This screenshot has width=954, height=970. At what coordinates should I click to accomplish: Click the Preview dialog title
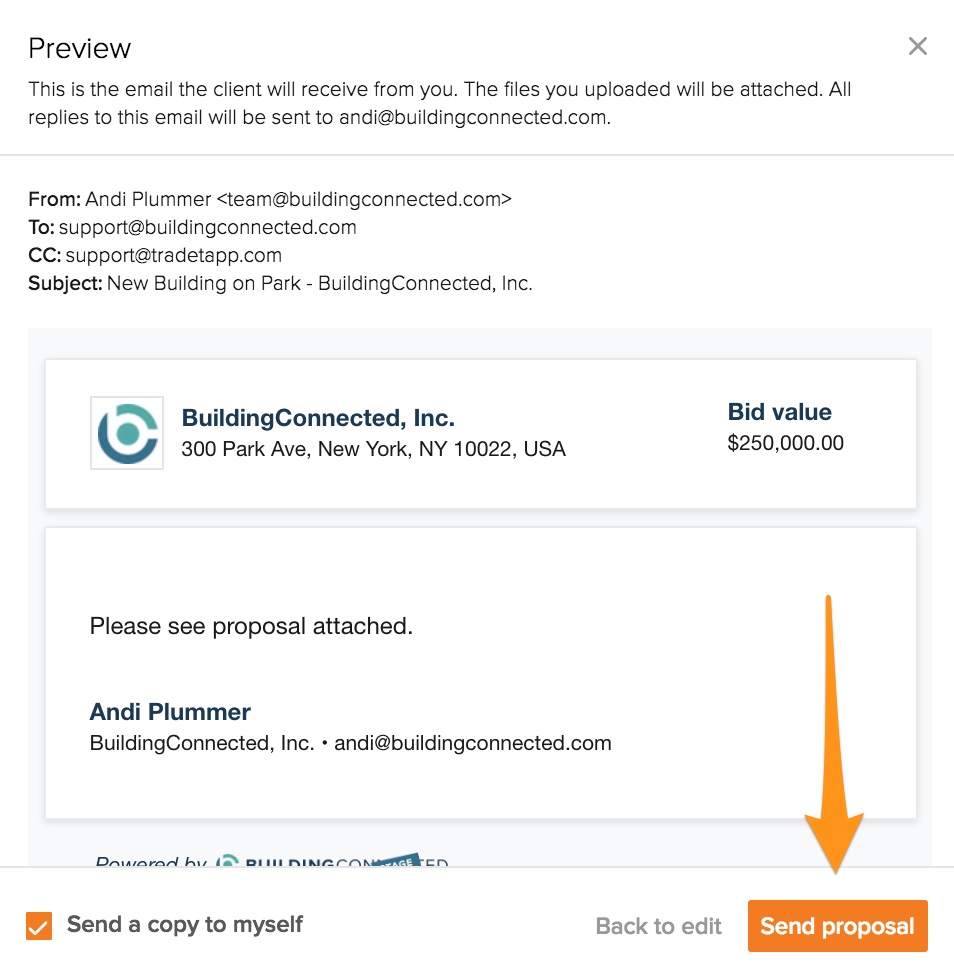pyautogui.click(x=80, y=48)
